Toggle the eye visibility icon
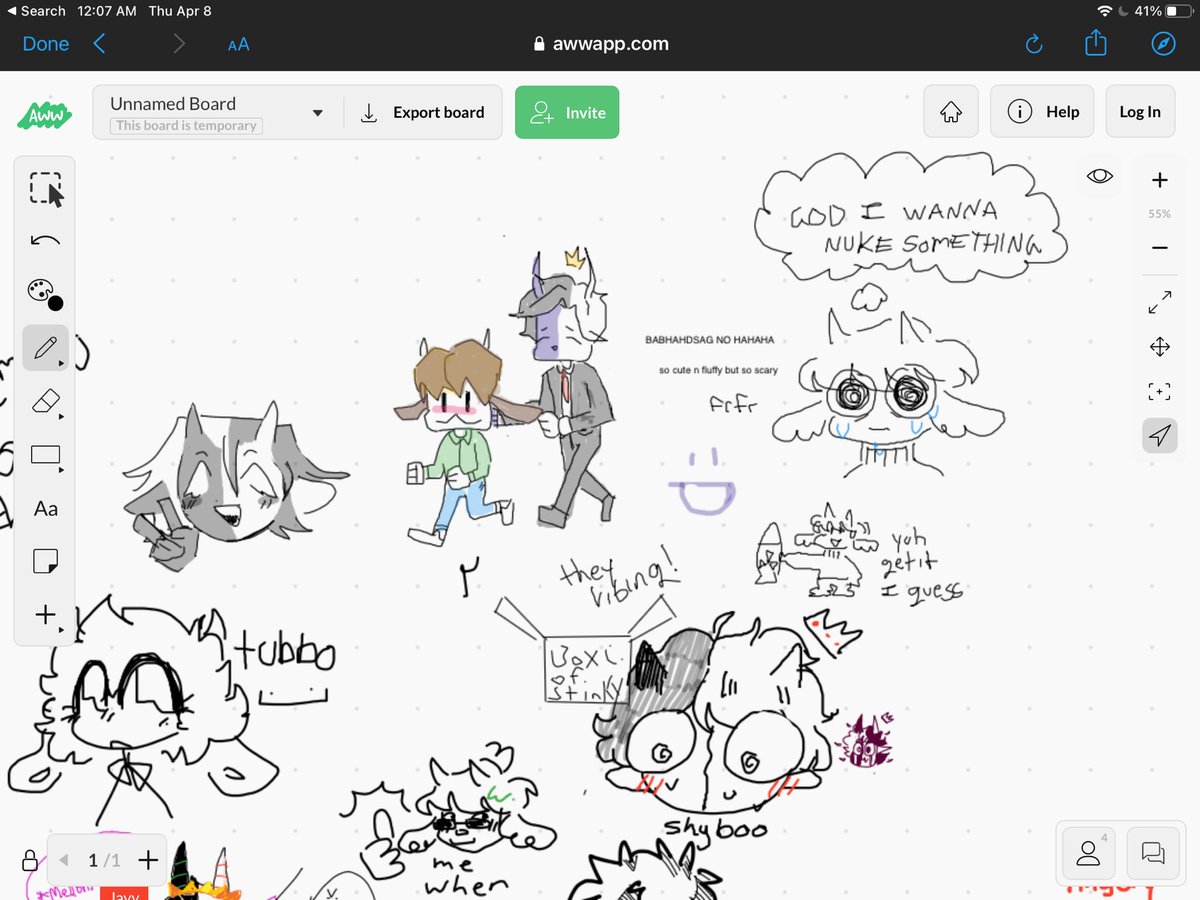The height and width of the screenshot is (900, 1200). pyautogui.click(x=1100, y=177)
